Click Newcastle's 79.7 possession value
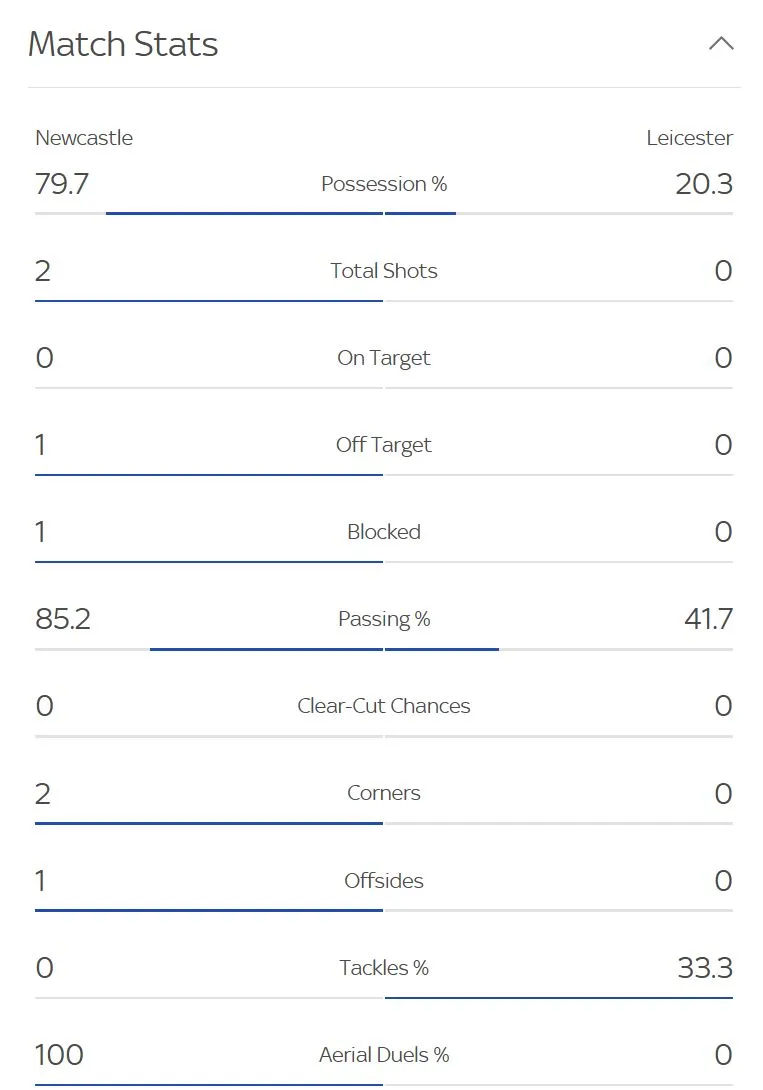 62,184
